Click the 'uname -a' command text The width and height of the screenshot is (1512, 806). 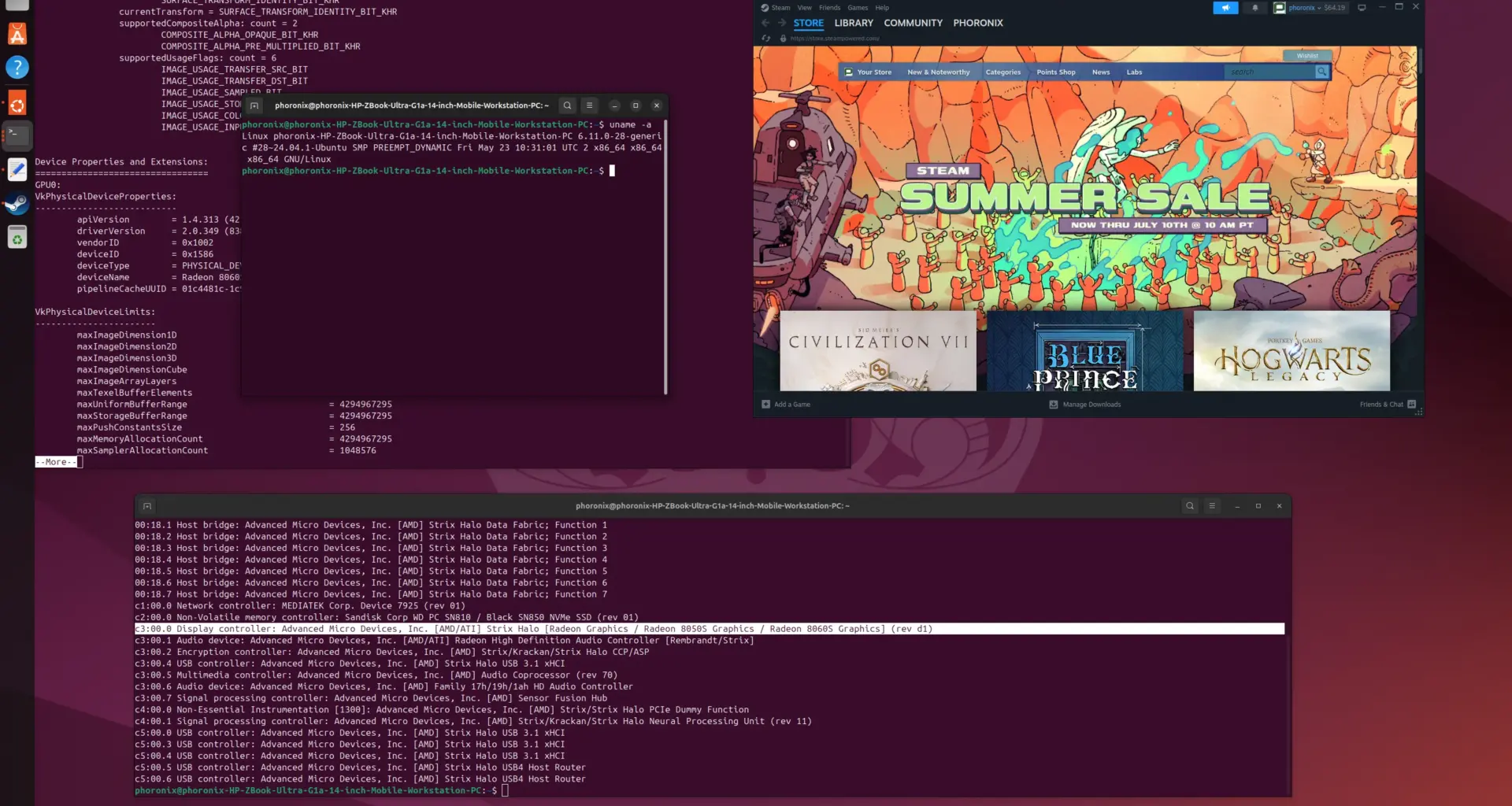click(630, 124)
